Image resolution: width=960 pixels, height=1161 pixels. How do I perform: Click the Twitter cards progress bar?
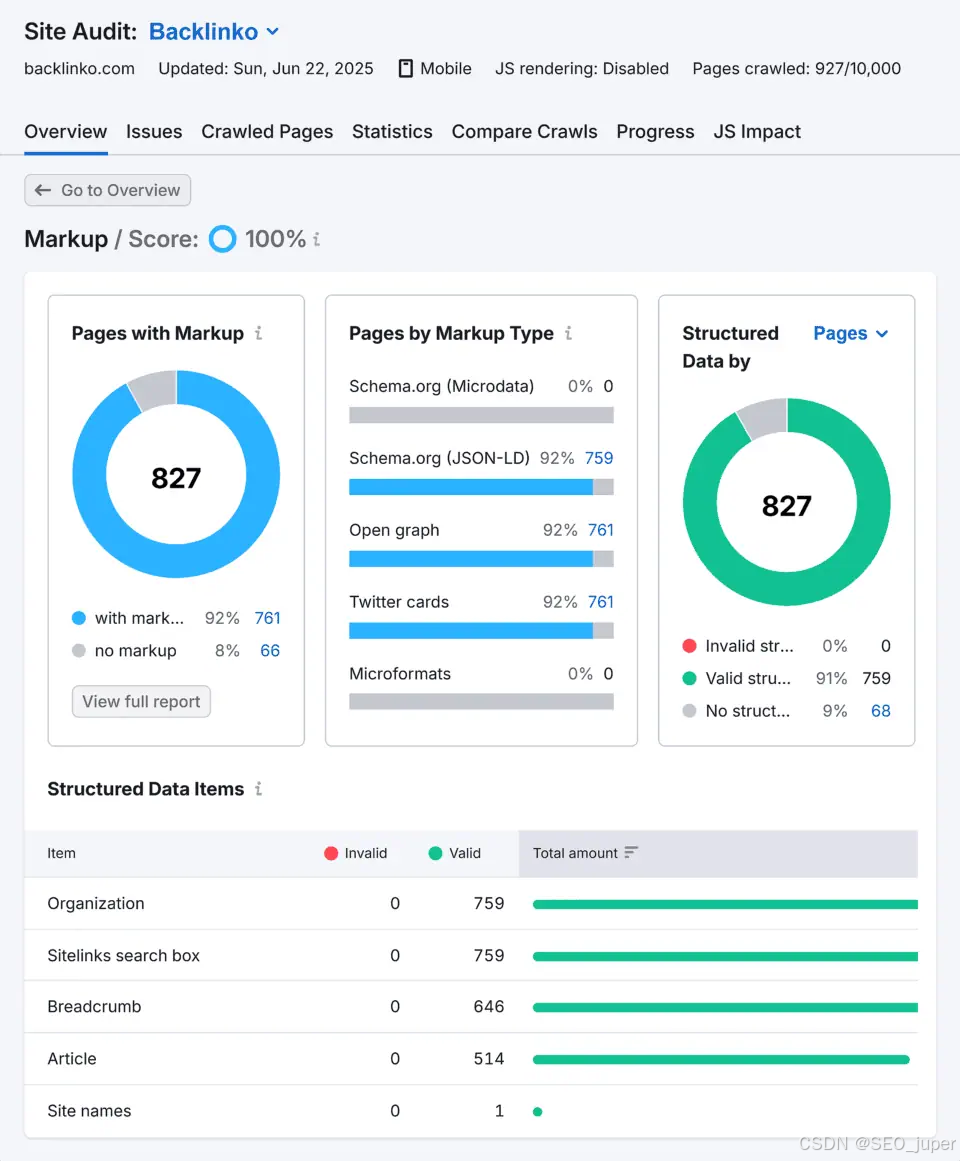click(x=481, y=630)
